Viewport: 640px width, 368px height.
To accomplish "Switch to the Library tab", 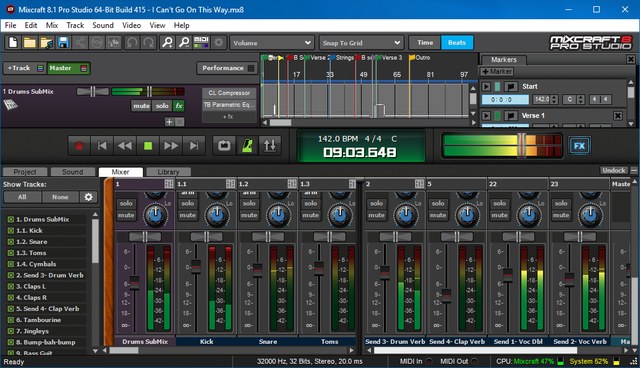I will tap(168, 172).
